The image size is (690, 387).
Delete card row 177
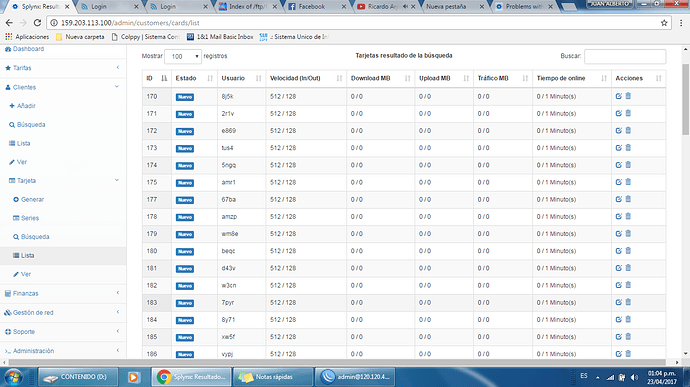pyautogui.click(x=628, y=199)
